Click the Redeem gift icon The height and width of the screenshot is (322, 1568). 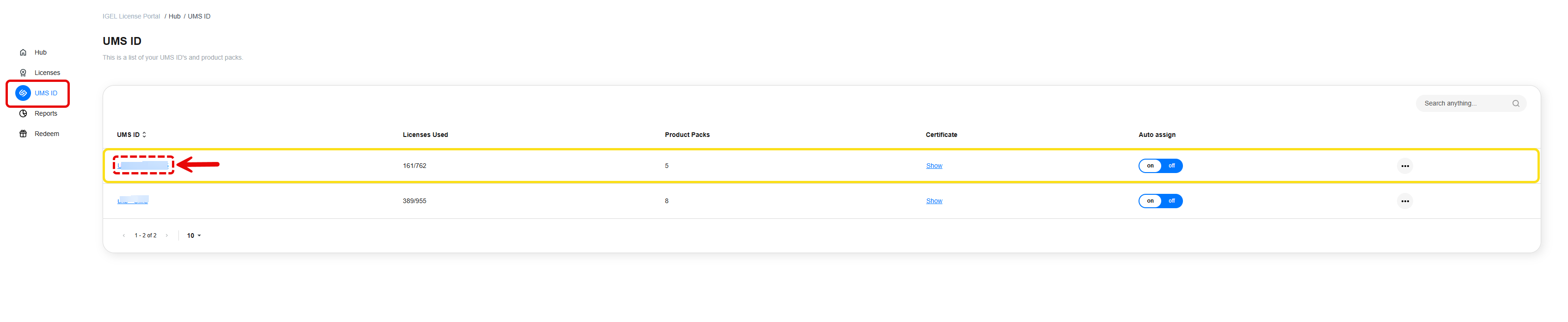coord(23,134)
